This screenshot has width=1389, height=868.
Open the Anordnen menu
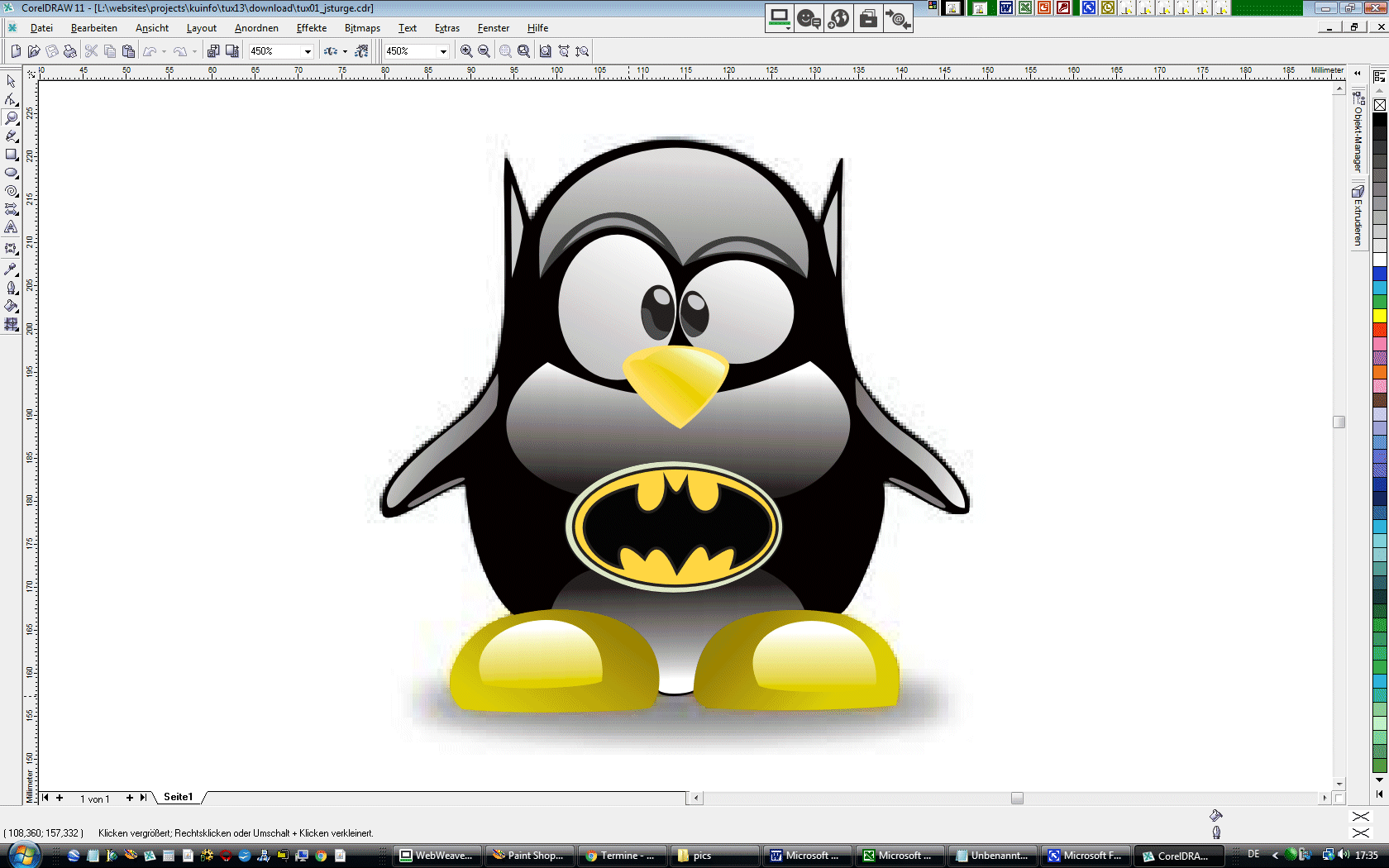[x=256, y=28]
